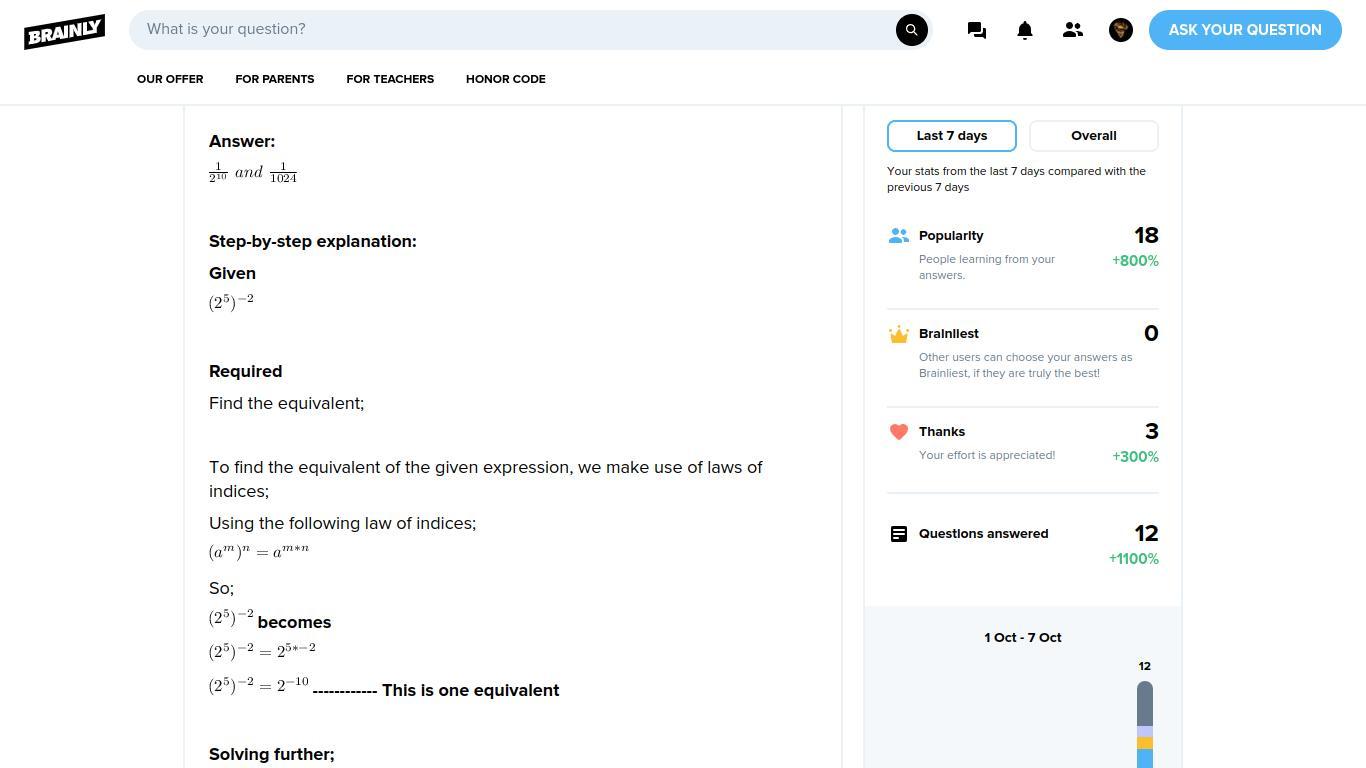Click the Popularity stat value 18
The width and height of the screenshot is (1366, 768).
(x=1146, y=236)
